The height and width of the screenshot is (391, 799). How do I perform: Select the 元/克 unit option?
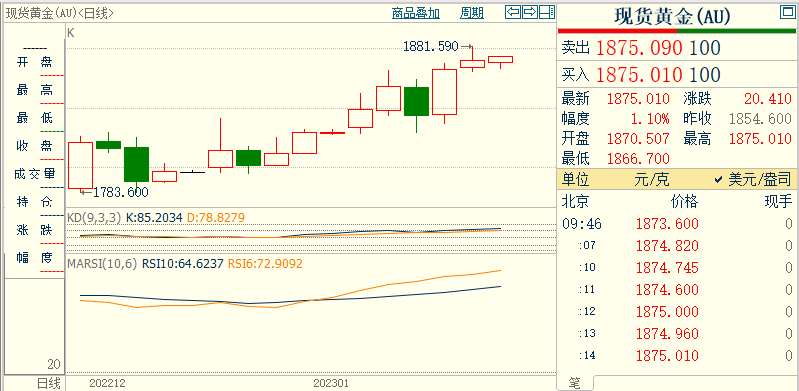pos(652,179)
